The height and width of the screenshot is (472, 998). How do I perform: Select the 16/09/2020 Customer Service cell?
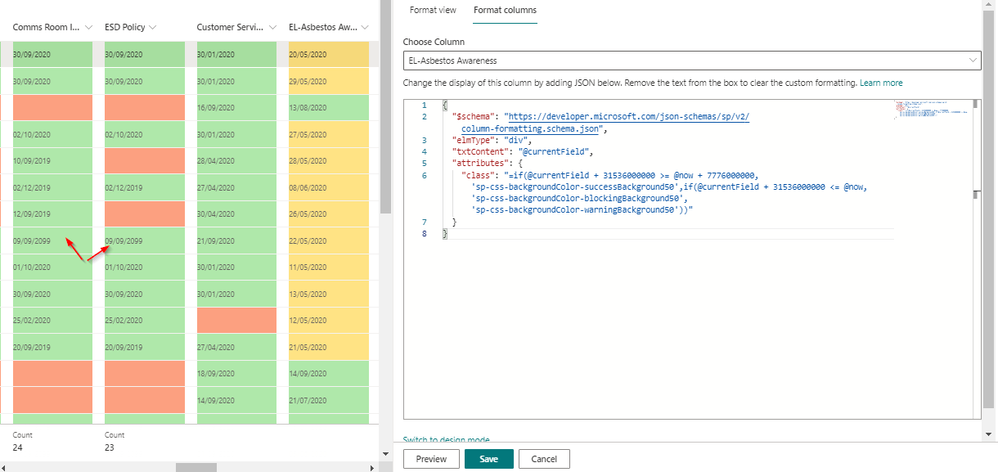[237, 108]
